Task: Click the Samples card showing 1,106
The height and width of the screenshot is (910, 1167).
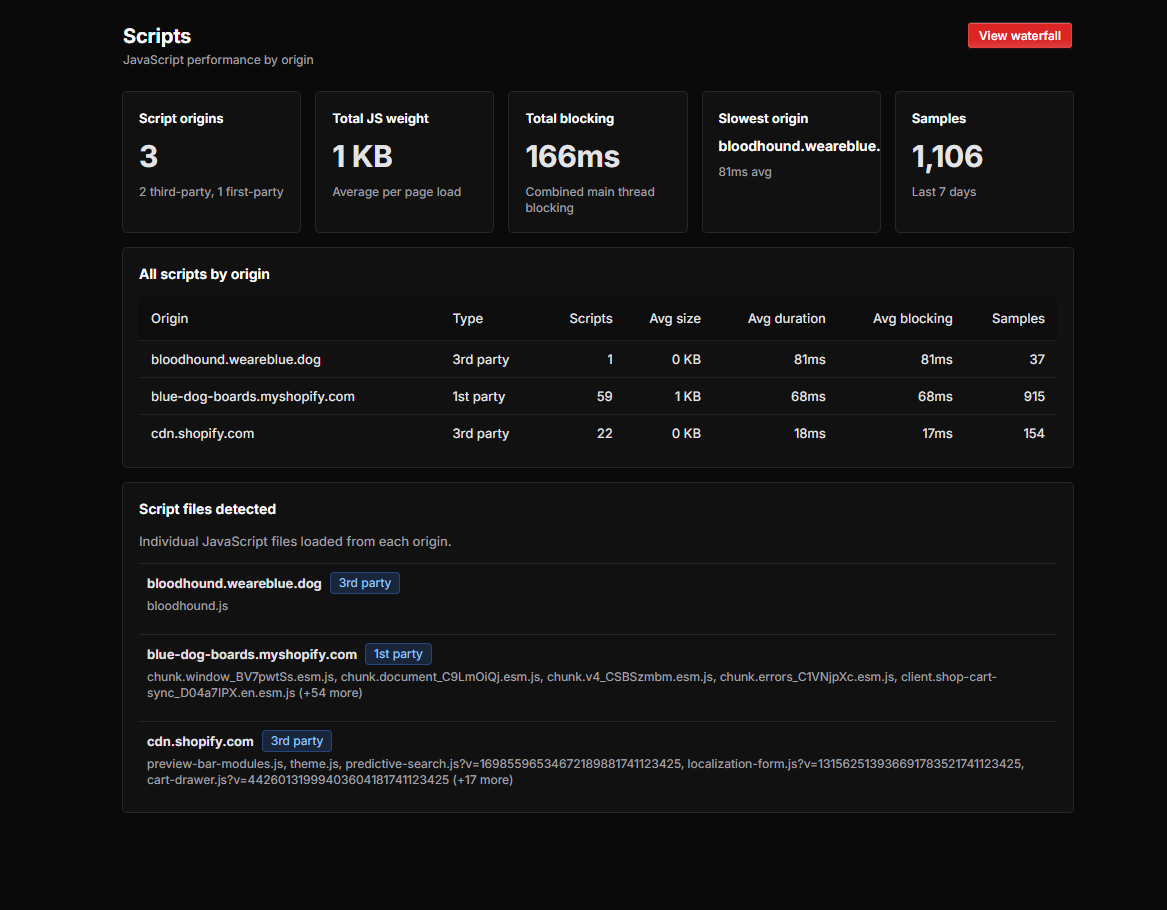Action: 984,161
